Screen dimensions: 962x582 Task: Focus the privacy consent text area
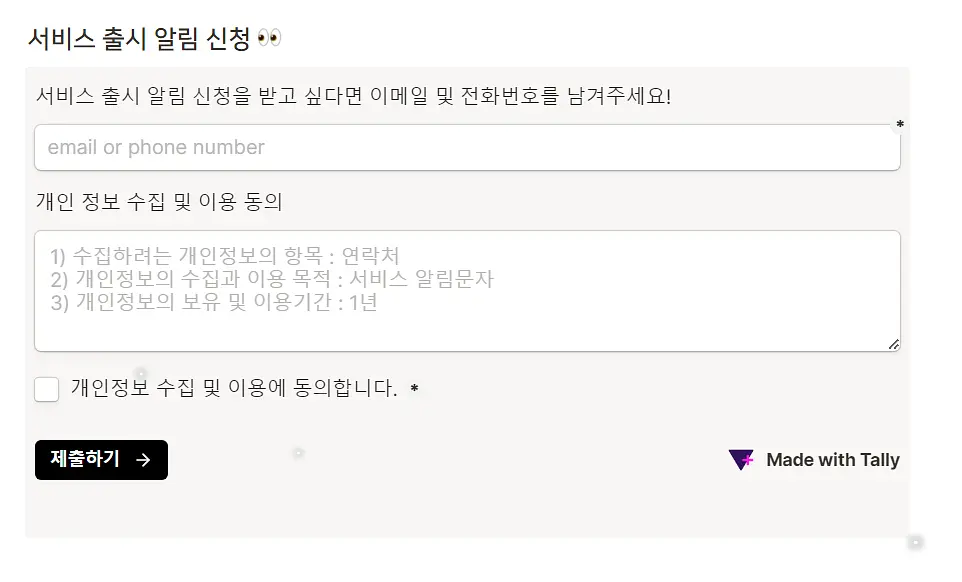468,291
